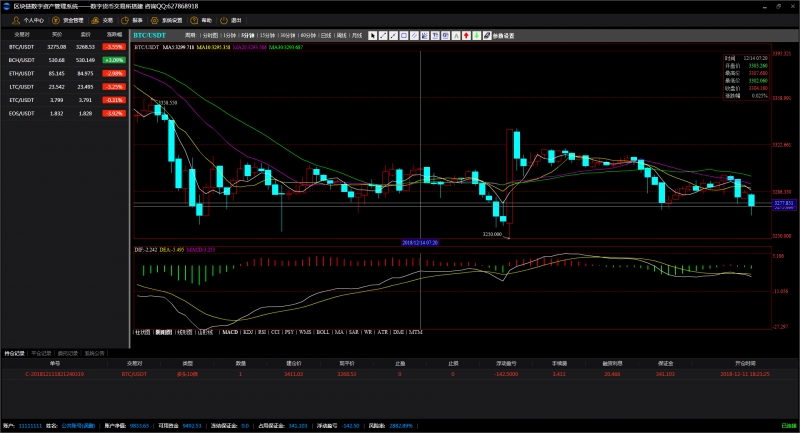Screen dimensions: 800x433
Task: Place a red up-arrow marker
Action: [466, 35]
